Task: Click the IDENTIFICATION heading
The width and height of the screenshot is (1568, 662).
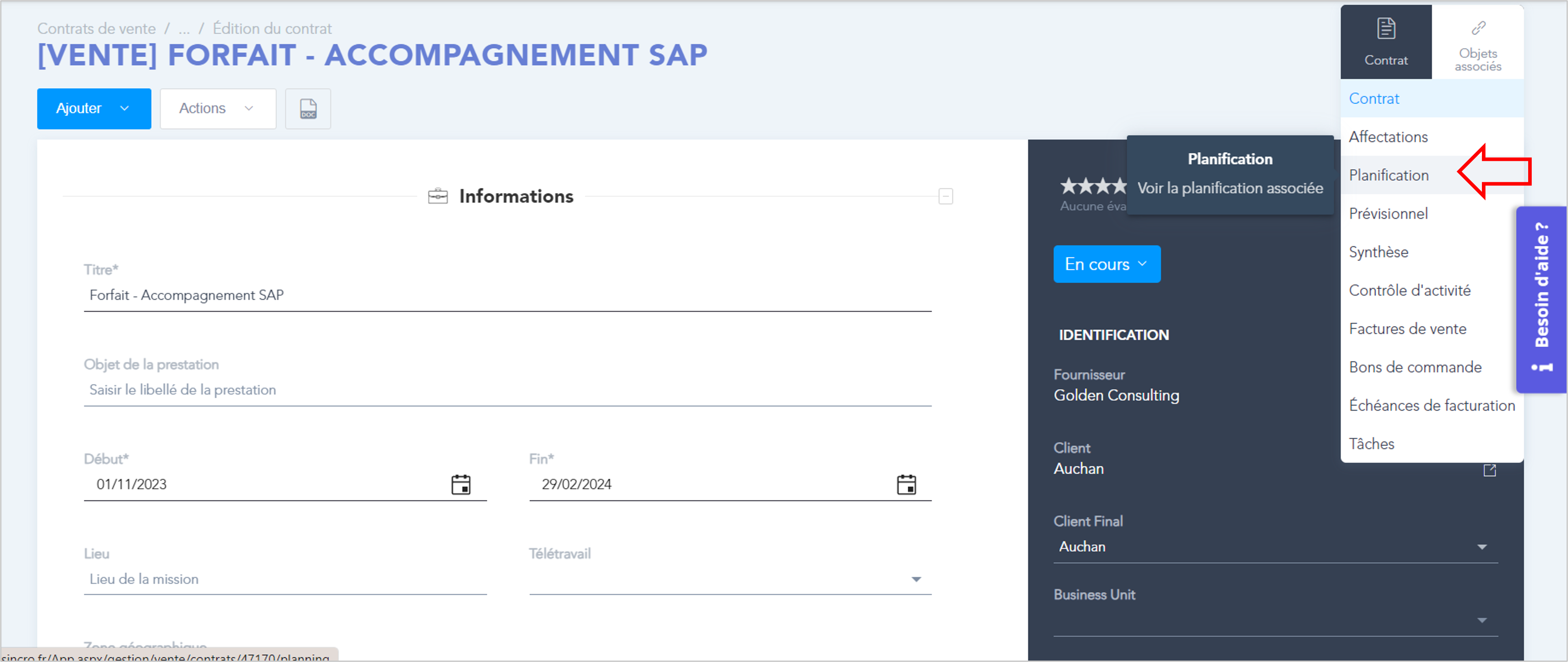Action: tap(1113, 334)
